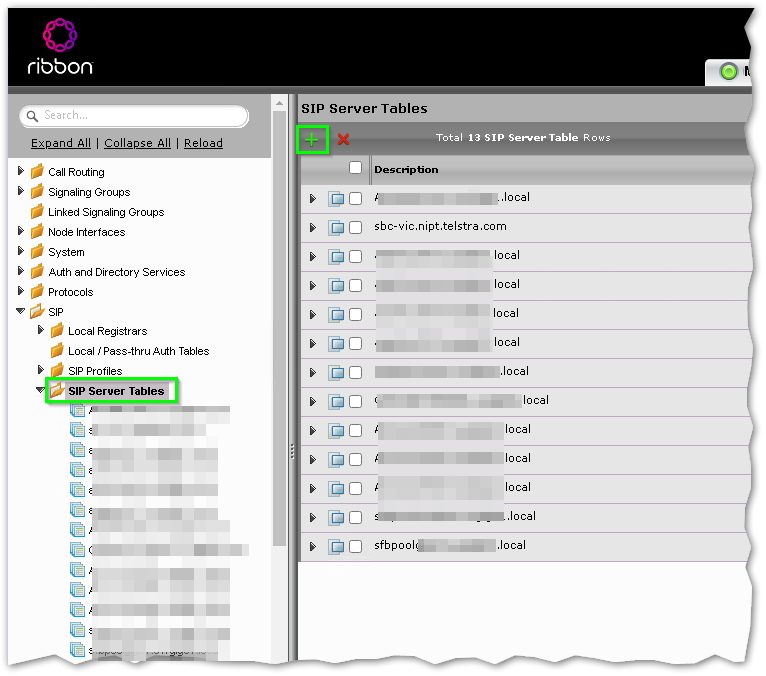Click the table icon in the sfbpool row
This screenshot has height=676, width=766.
(x=336, y=547)
